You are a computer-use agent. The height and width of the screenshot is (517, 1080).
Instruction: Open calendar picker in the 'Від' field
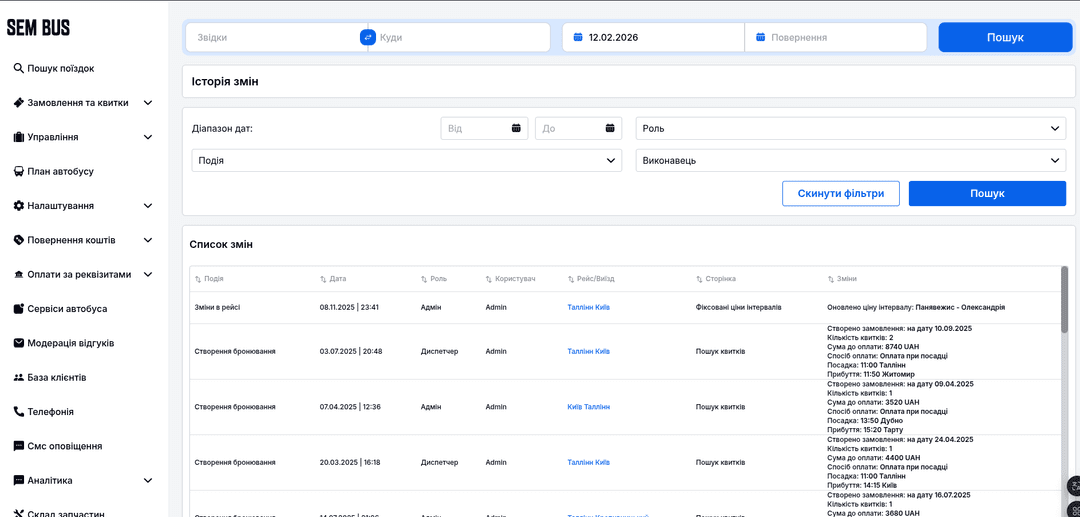tap(516, 128)
